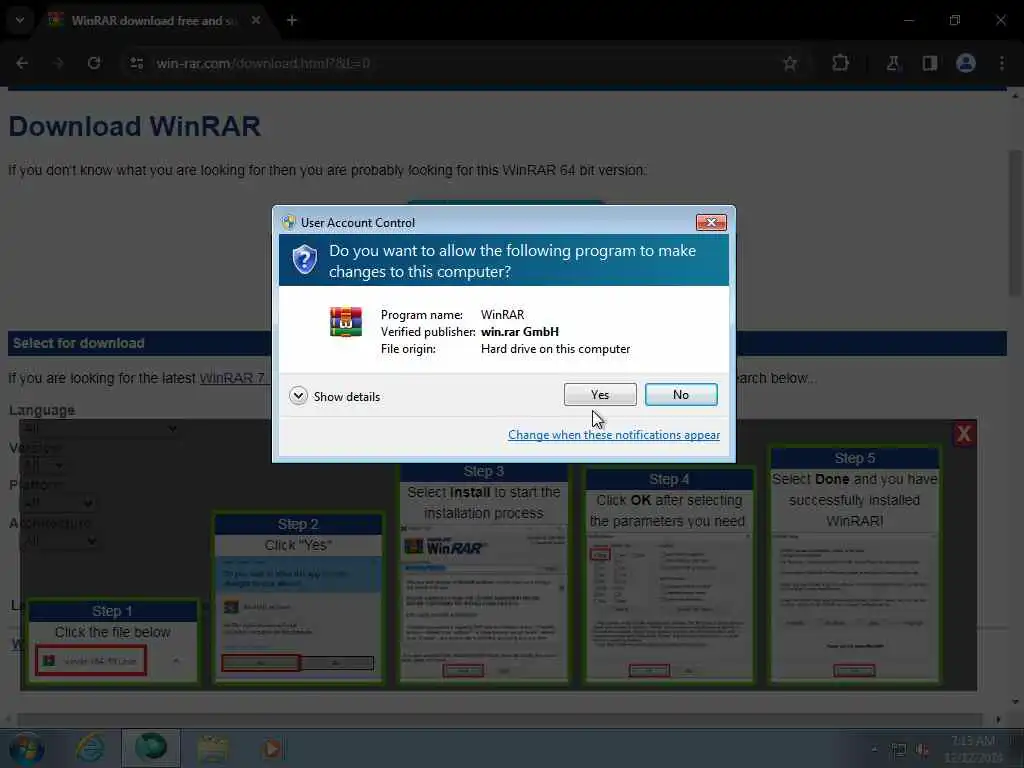Select the WinRAR download browser tab
This screenshot has height=768, width=1024.
(155, 21)
